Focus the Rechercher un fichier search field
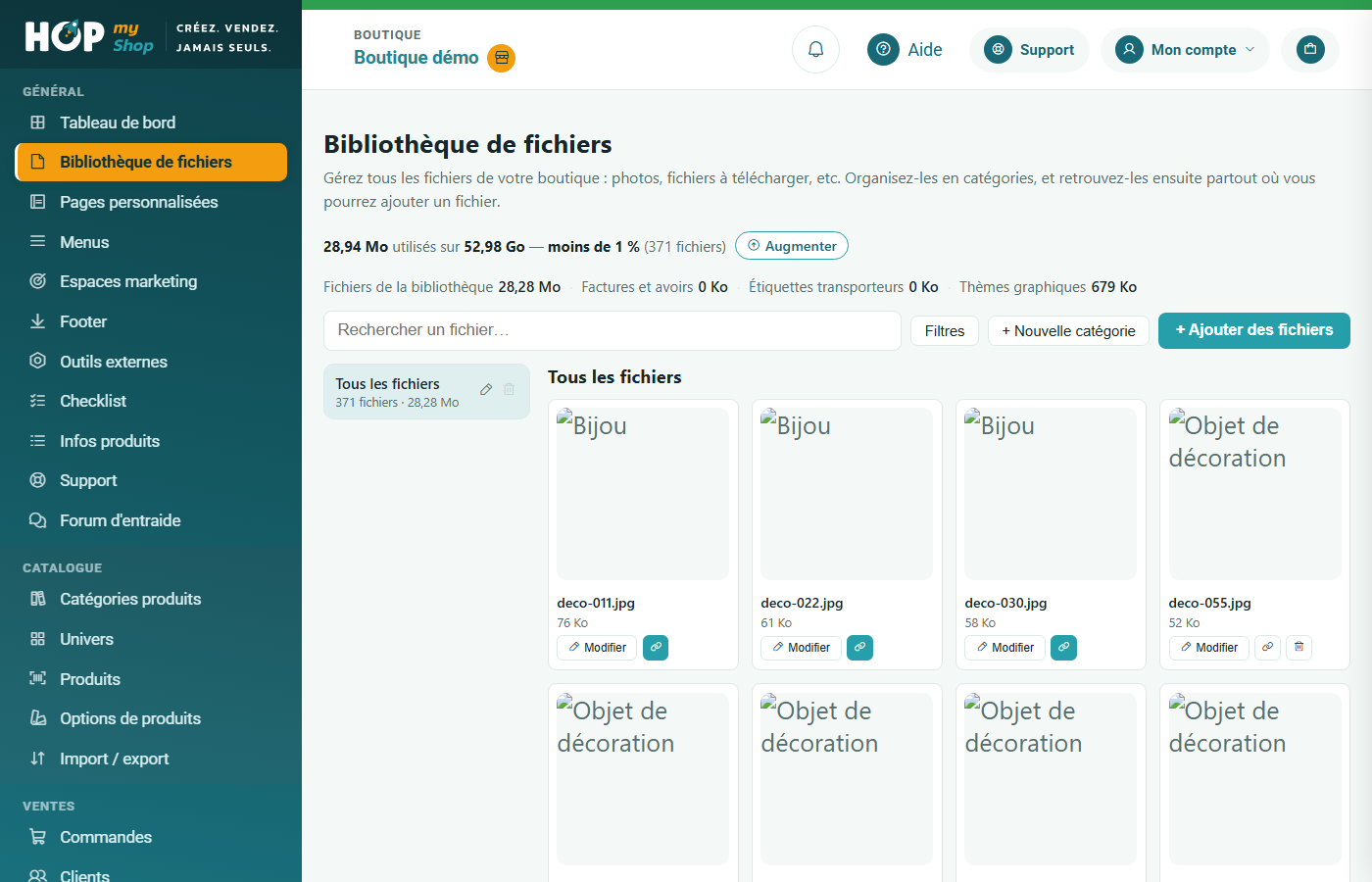 click(x=612, y=330)
